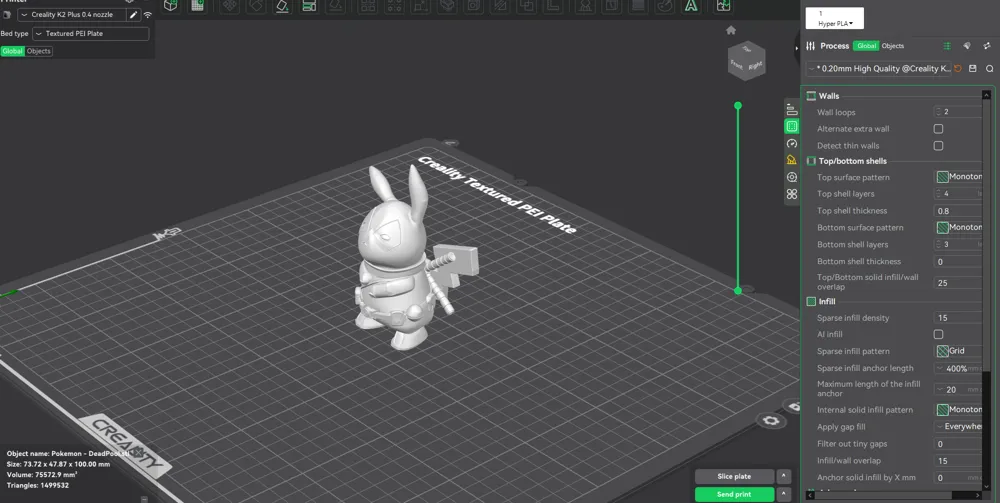Open the Top surface pattern dropdown

tap(959, 177)
